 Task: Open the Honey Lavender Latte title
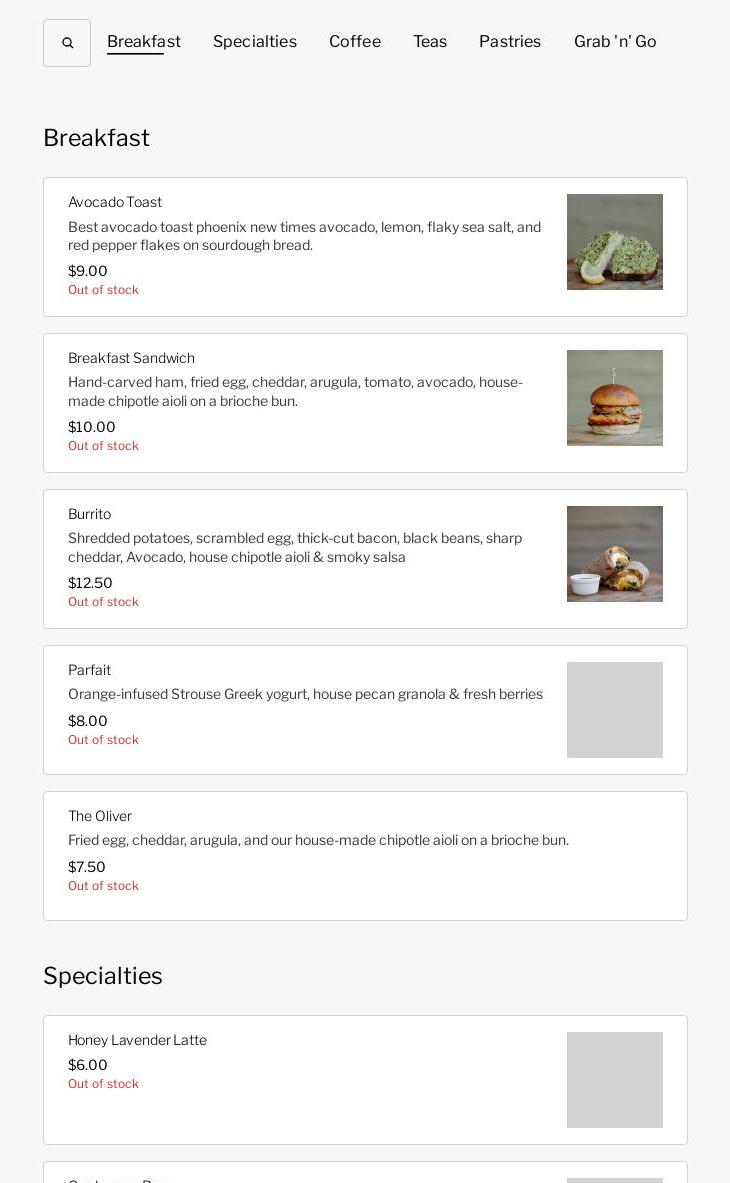[x=137, y=1040]
